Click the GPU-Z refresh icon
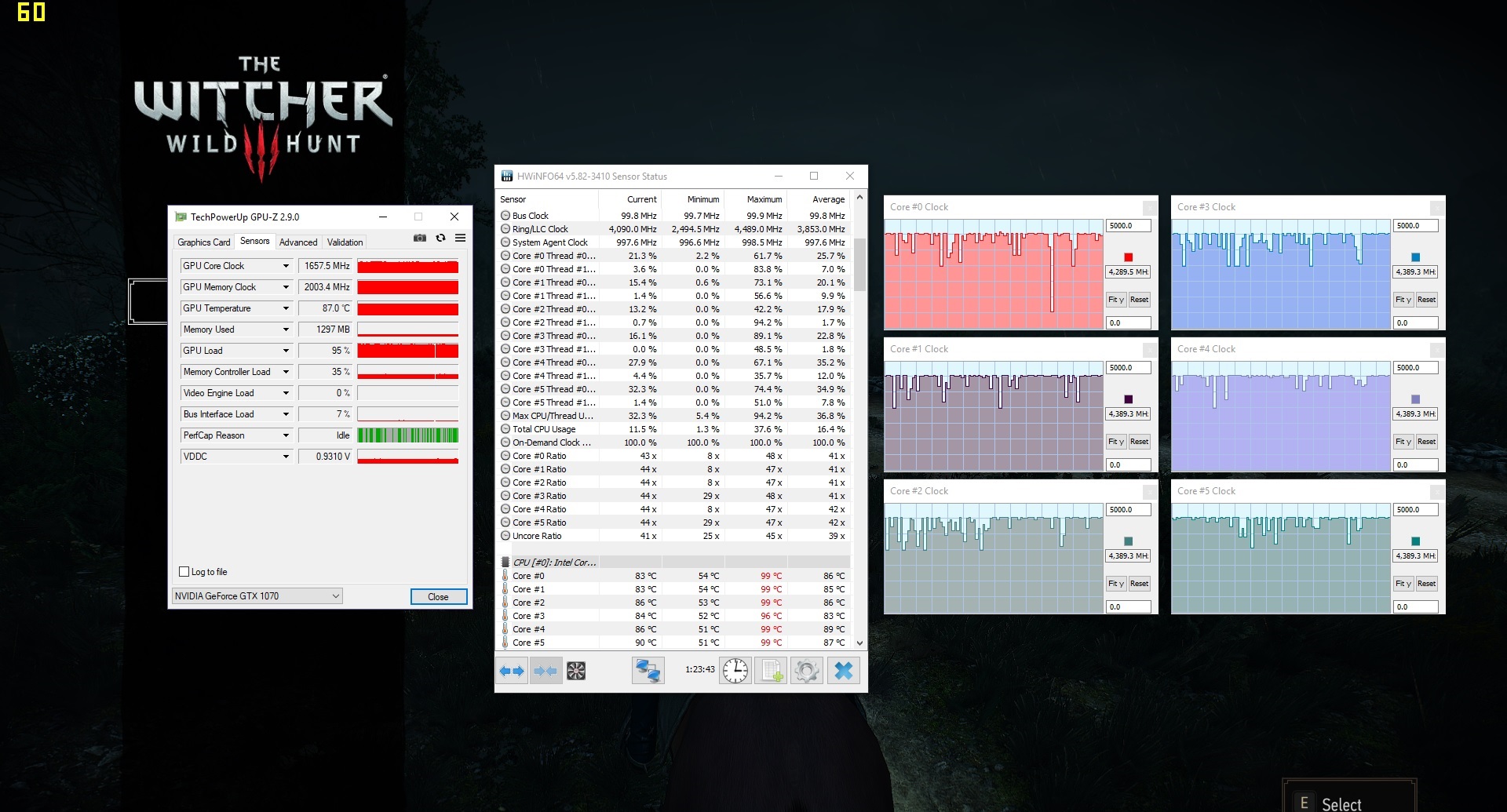 coord(440,238)
